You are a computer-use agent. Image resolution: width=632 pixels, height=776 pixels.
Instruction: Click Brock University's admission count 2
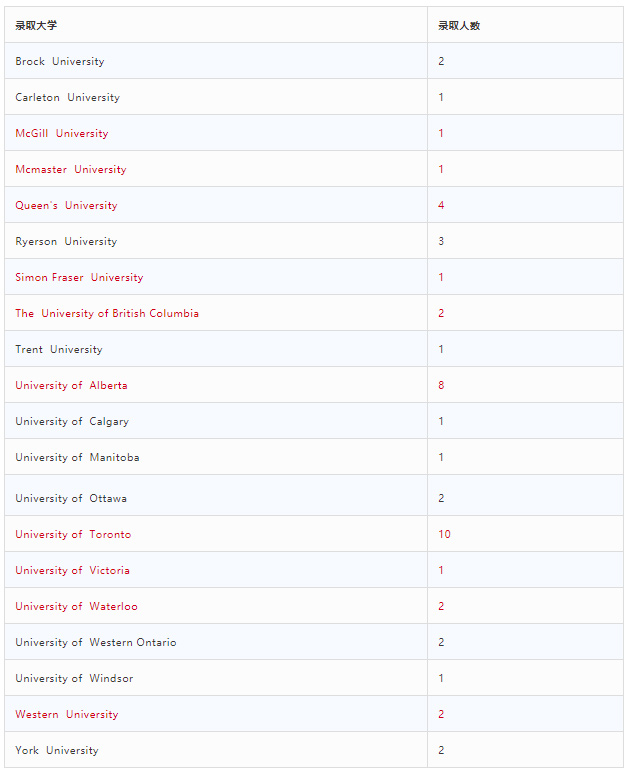coord(441,61)
